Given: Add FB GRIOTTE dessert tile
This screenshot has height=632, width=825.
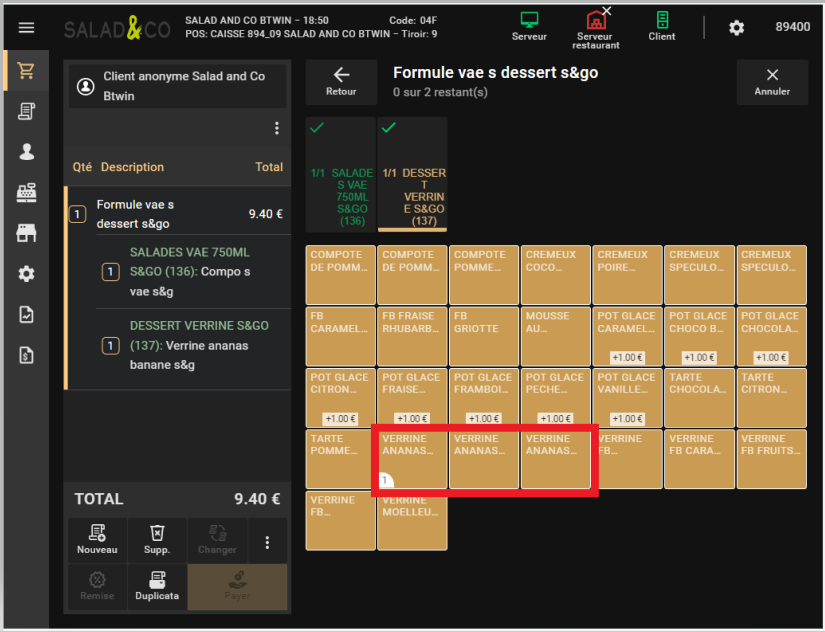Looking at the screenshot, I should [484, 336].
